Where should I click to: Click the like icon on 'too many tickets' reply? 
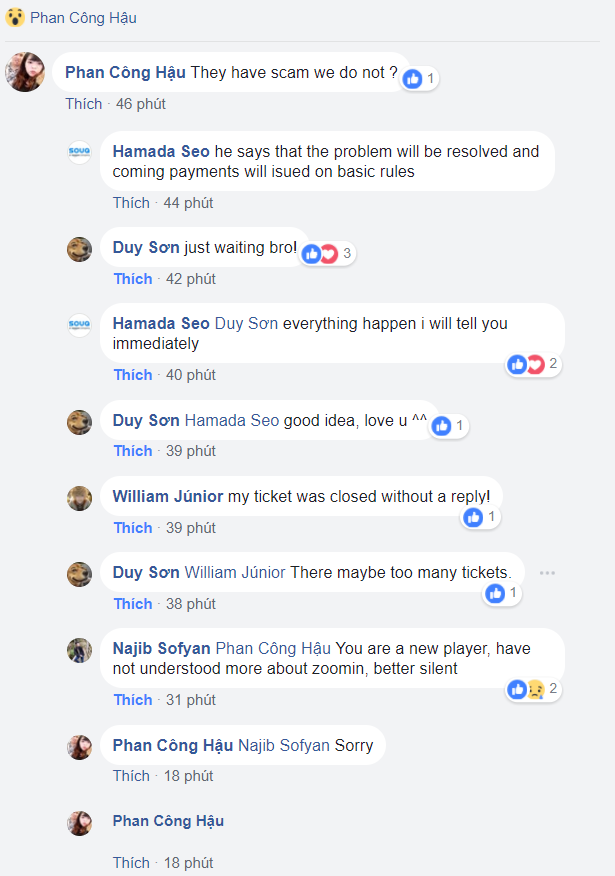495,594
